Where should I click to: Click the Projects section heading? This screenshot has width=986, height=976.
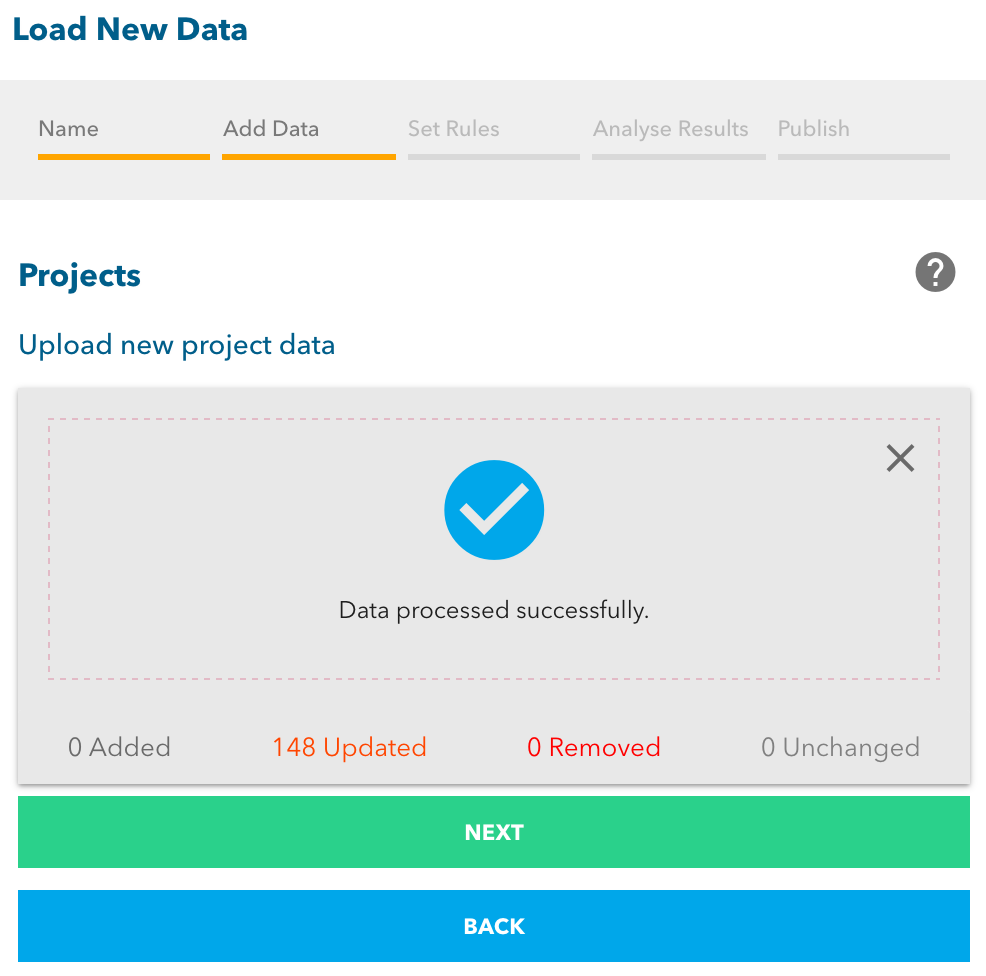pyautogui.click(x=79, y=275)
